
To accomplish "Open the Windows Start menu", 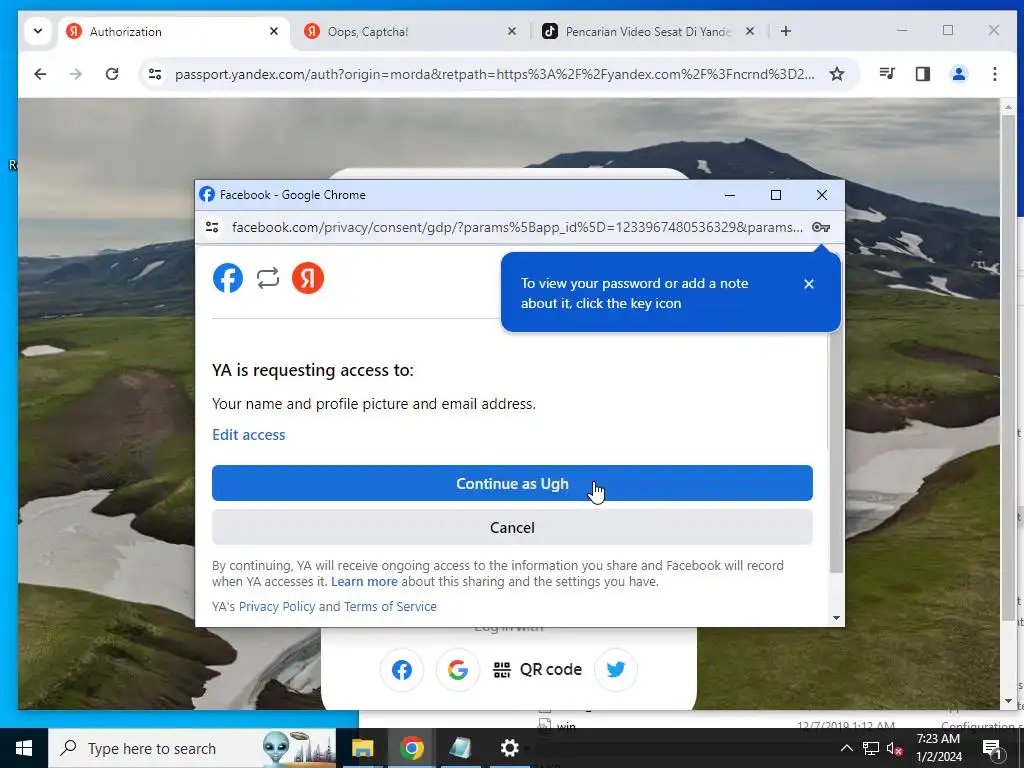I will pos(24,748).
